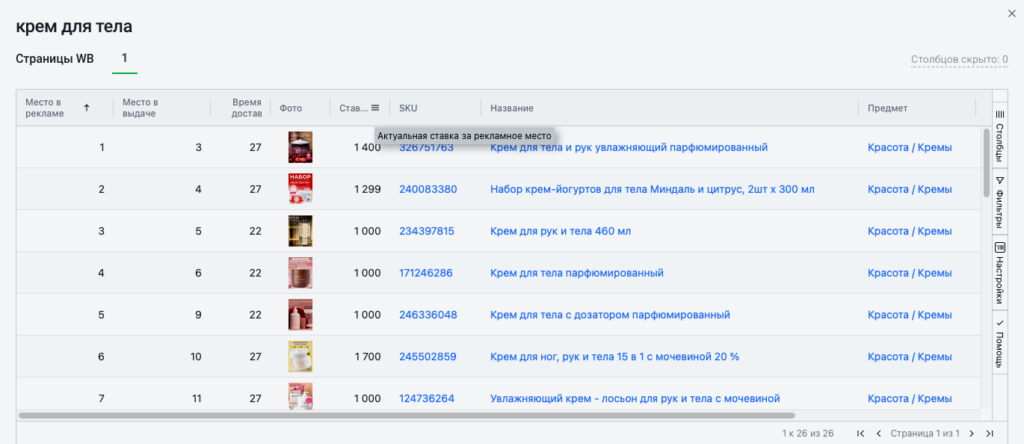Click the photo thumbnail for SKU 171246286
1024x444 pixels.
(300, 273)
